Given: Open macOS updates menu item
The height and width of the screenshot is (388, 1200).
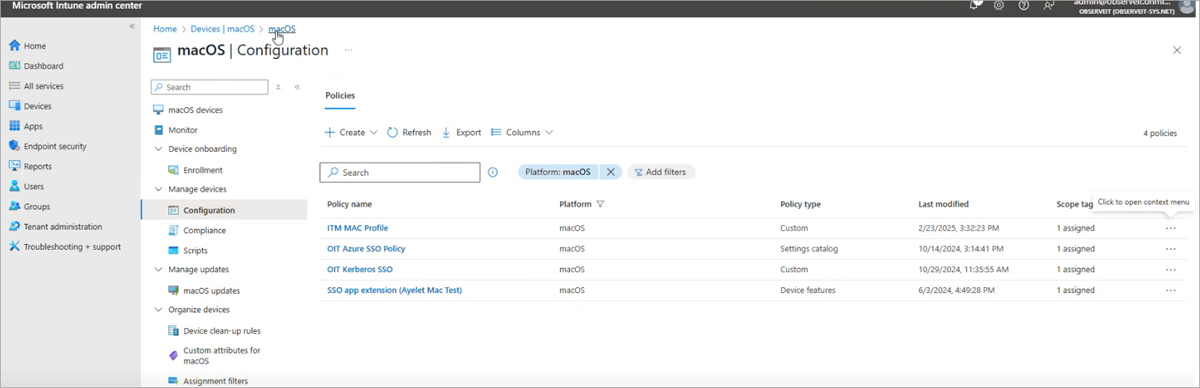Looking at the screenshot, I should point(203,290).
